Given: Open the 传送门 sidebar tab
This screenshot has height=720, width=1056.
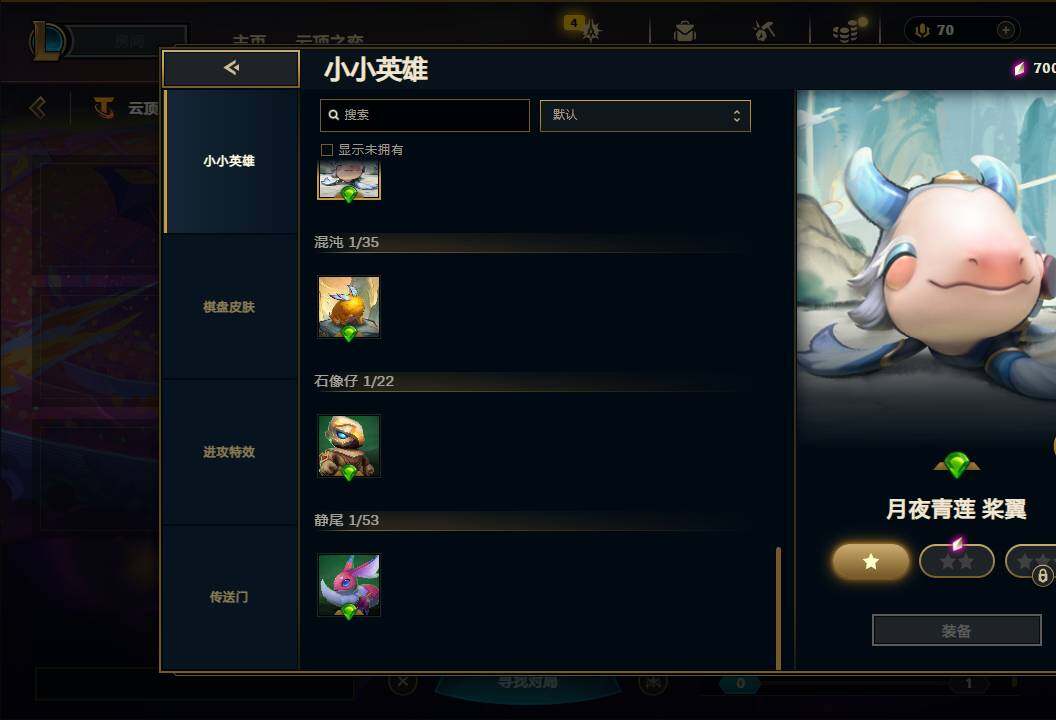Looking at the screenshot, I should click(230, 597).
